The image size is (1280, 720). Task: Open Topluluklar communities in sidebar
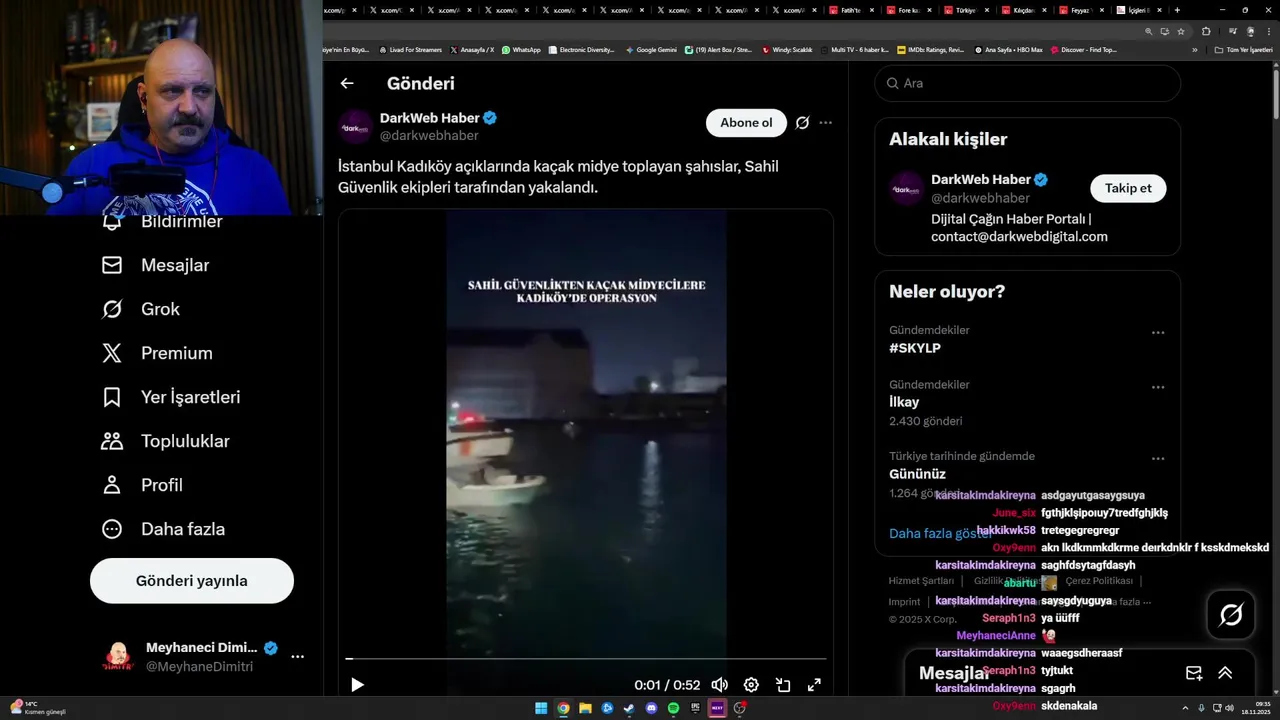[166, 441]
